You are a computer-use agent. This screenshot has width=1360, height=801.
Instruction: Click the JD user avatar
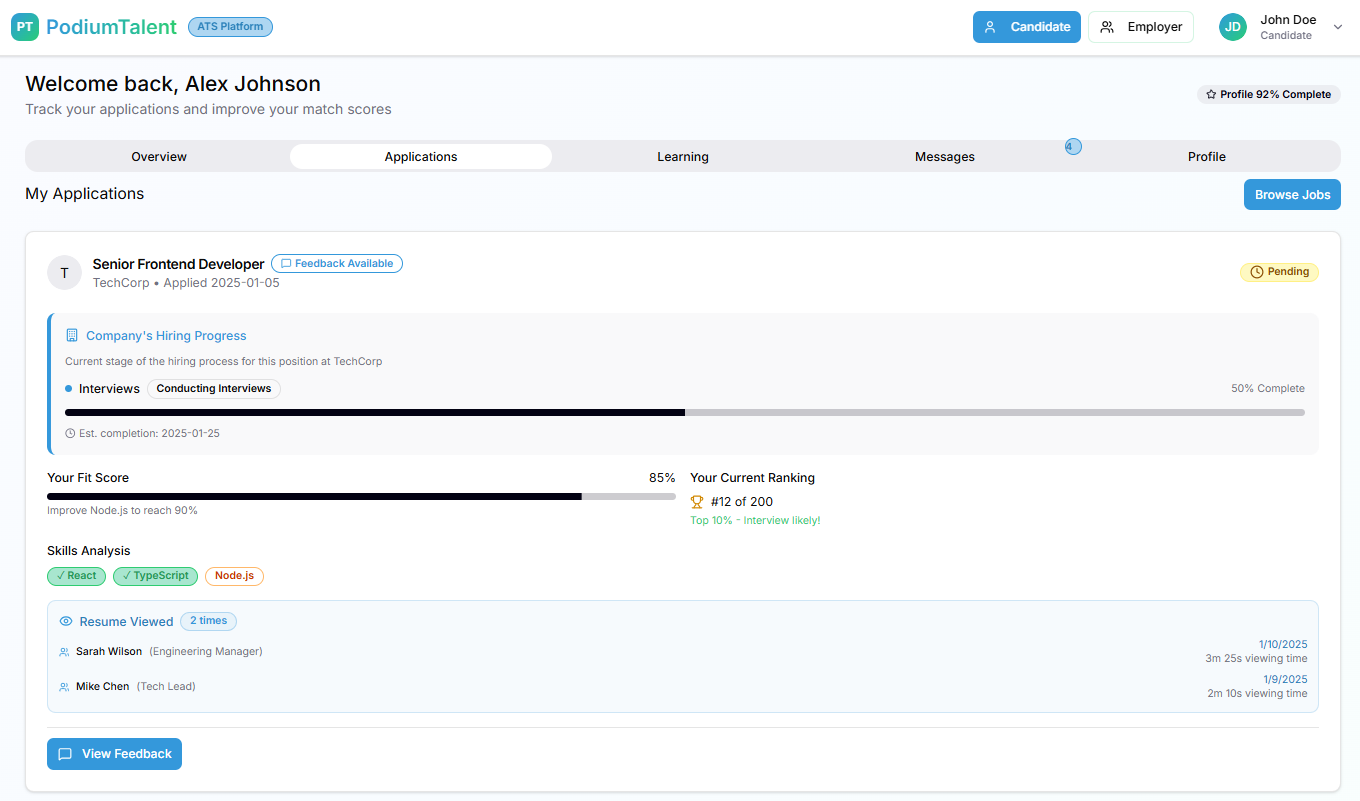click(1232, 27)
